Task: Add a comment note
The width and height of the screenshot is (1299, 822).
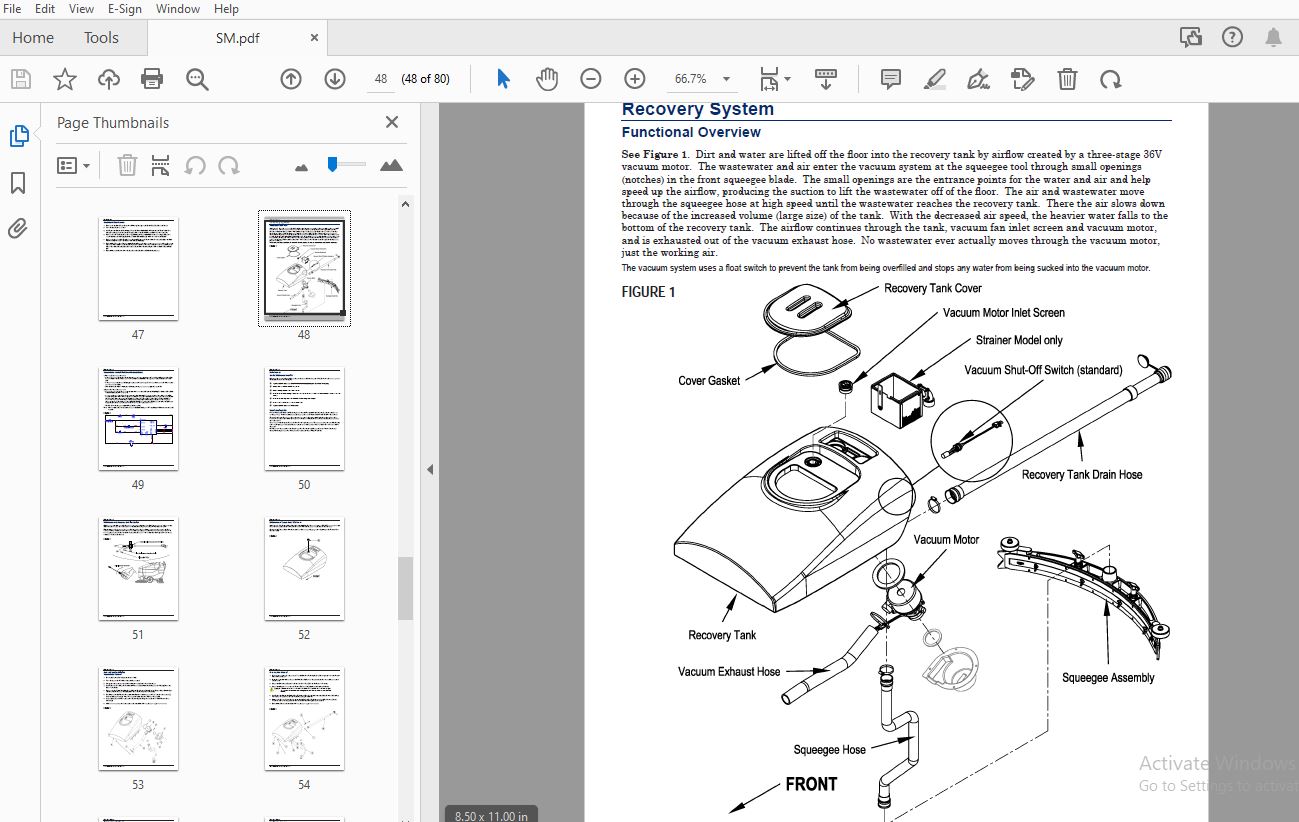Action: (890, 79)
